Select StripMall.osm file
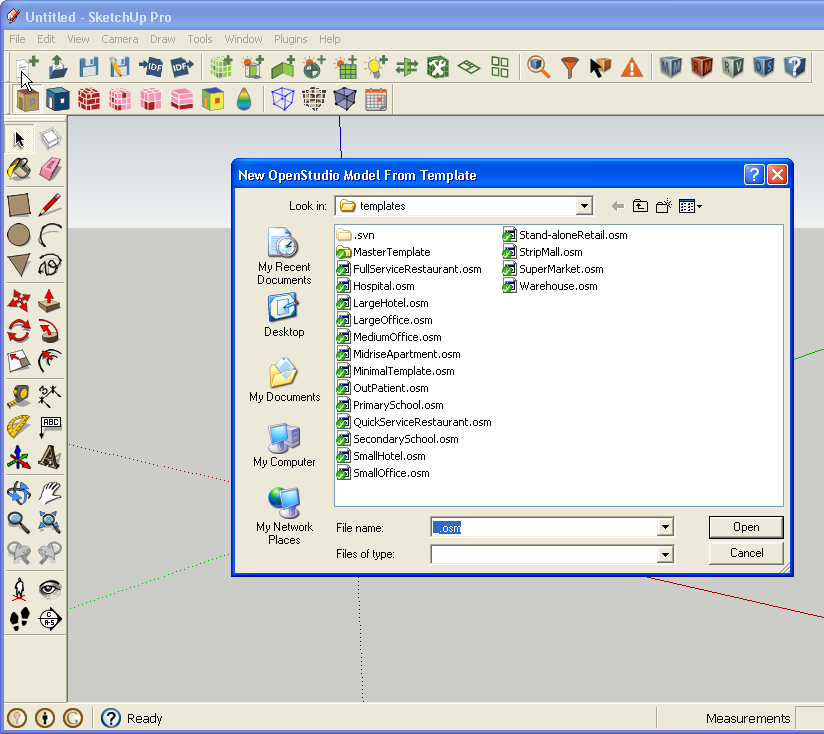The height and width of the screenshot is (734, 824). (x=543, y=252)
